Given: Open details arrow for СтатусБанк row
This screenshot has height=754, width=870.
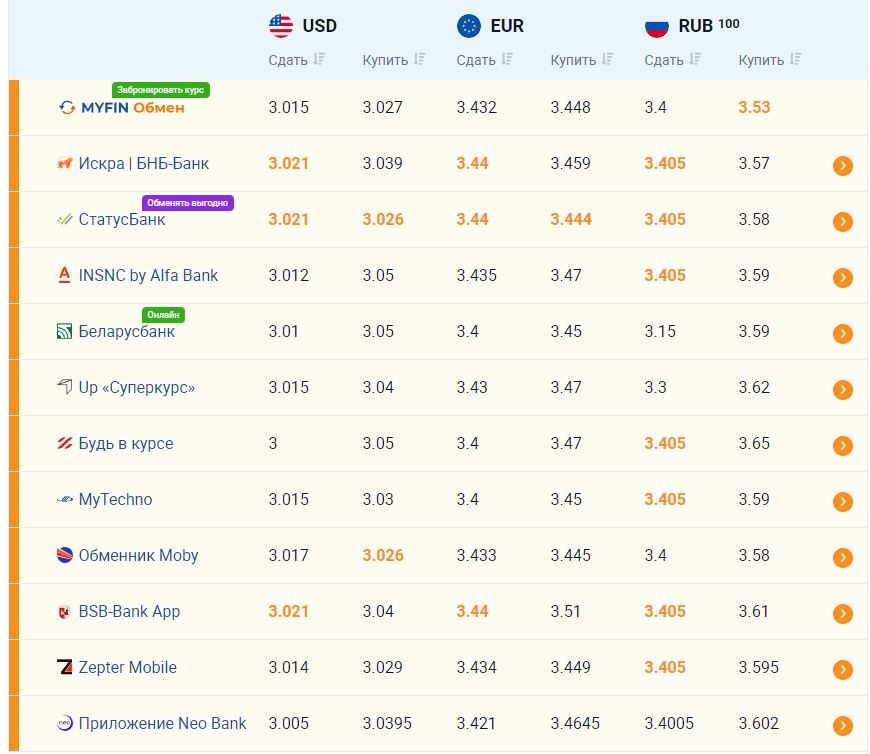Looking at the screenshot, I should point(842,221).
